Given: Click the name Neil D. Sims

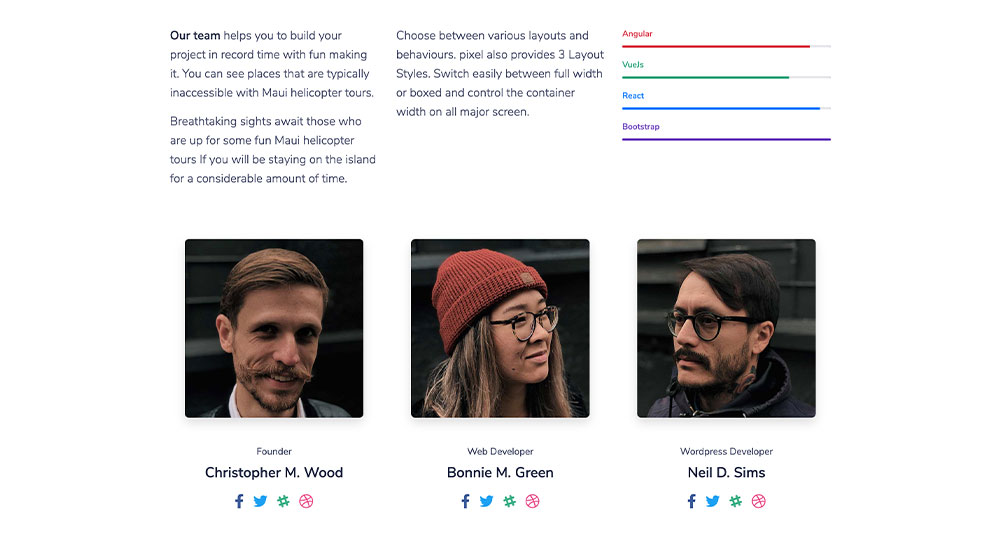Looking at the screenshot, I should pyautogui.click(x=726, y=473).
